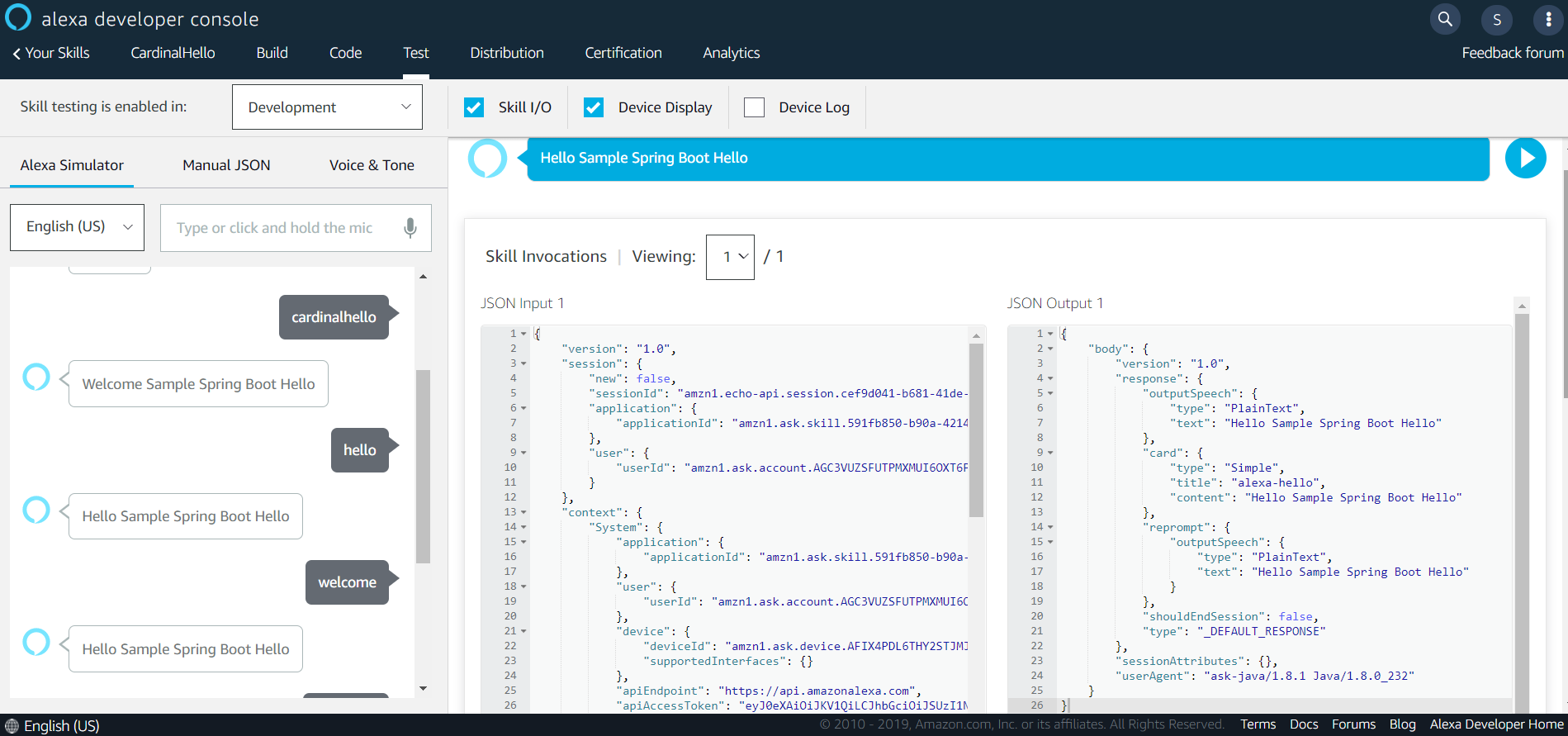Click the Alexa ring beside the blue response banner
This screenshot has height=736, width=1568.
pos(487,158)
